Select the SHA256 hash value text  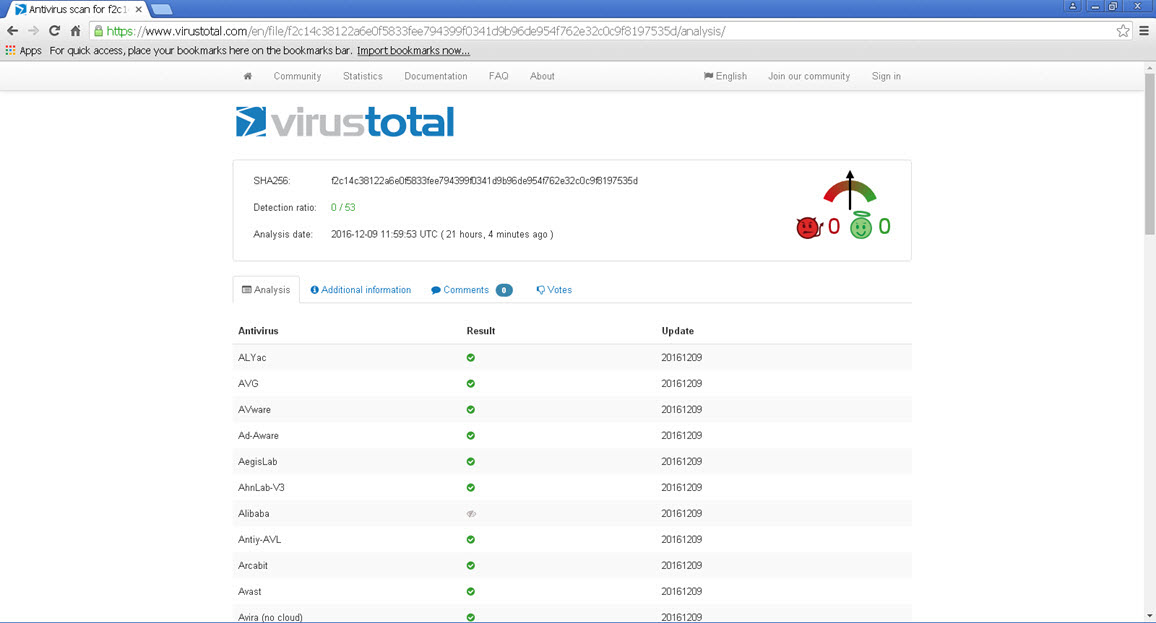click(484, 181)
